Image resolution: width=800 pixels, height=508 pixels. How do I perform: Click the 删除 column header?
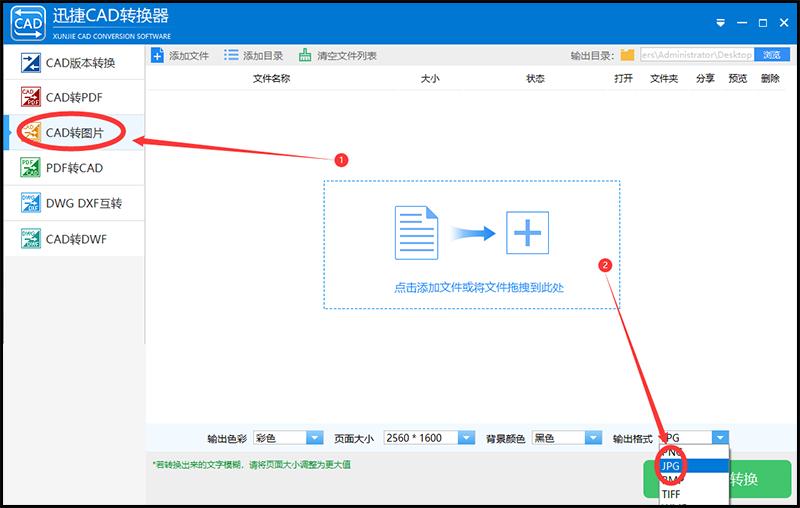[770, 79]
